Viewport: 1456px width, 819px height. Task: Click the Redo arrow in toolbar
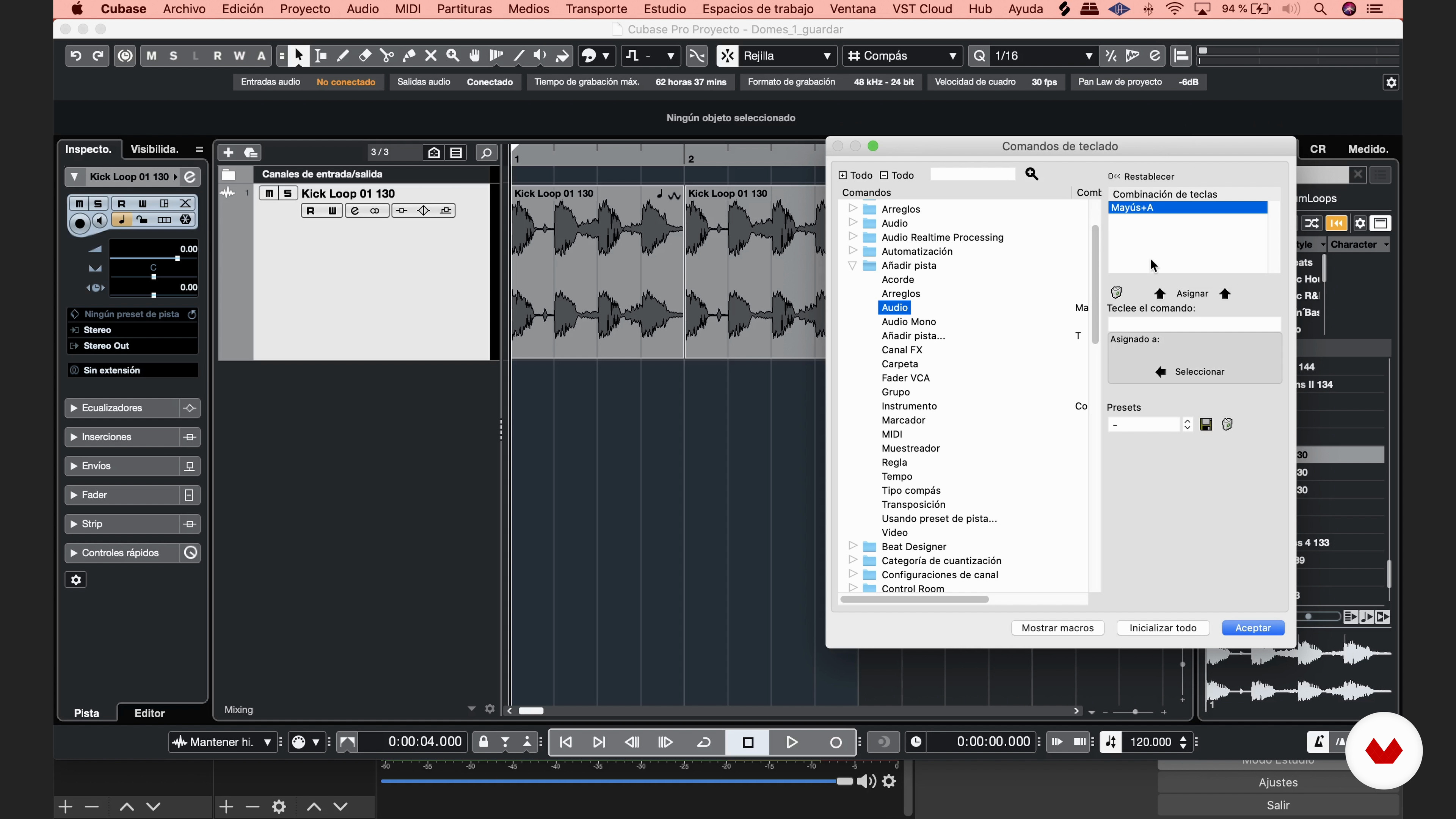98,55
